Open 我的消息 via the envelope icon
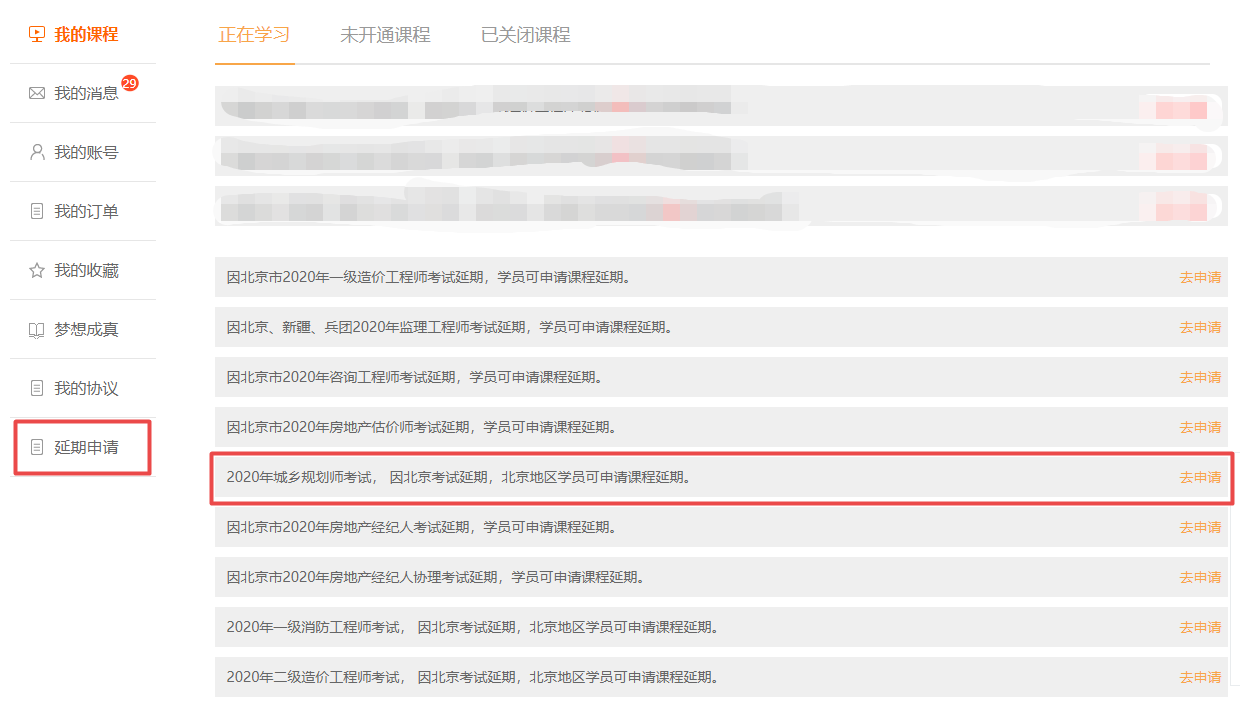 click(x=37, y=92)
